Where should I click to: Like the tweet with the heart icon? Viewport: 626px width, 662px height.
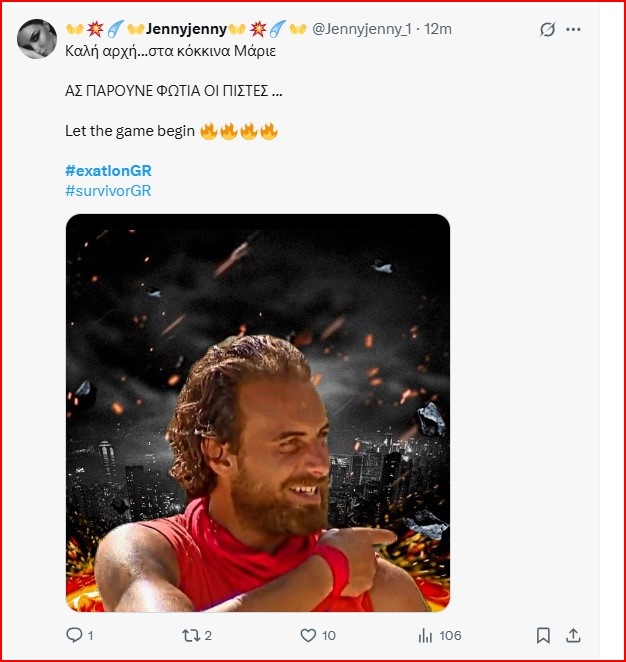pyautogui.click(x=307, y=635)
